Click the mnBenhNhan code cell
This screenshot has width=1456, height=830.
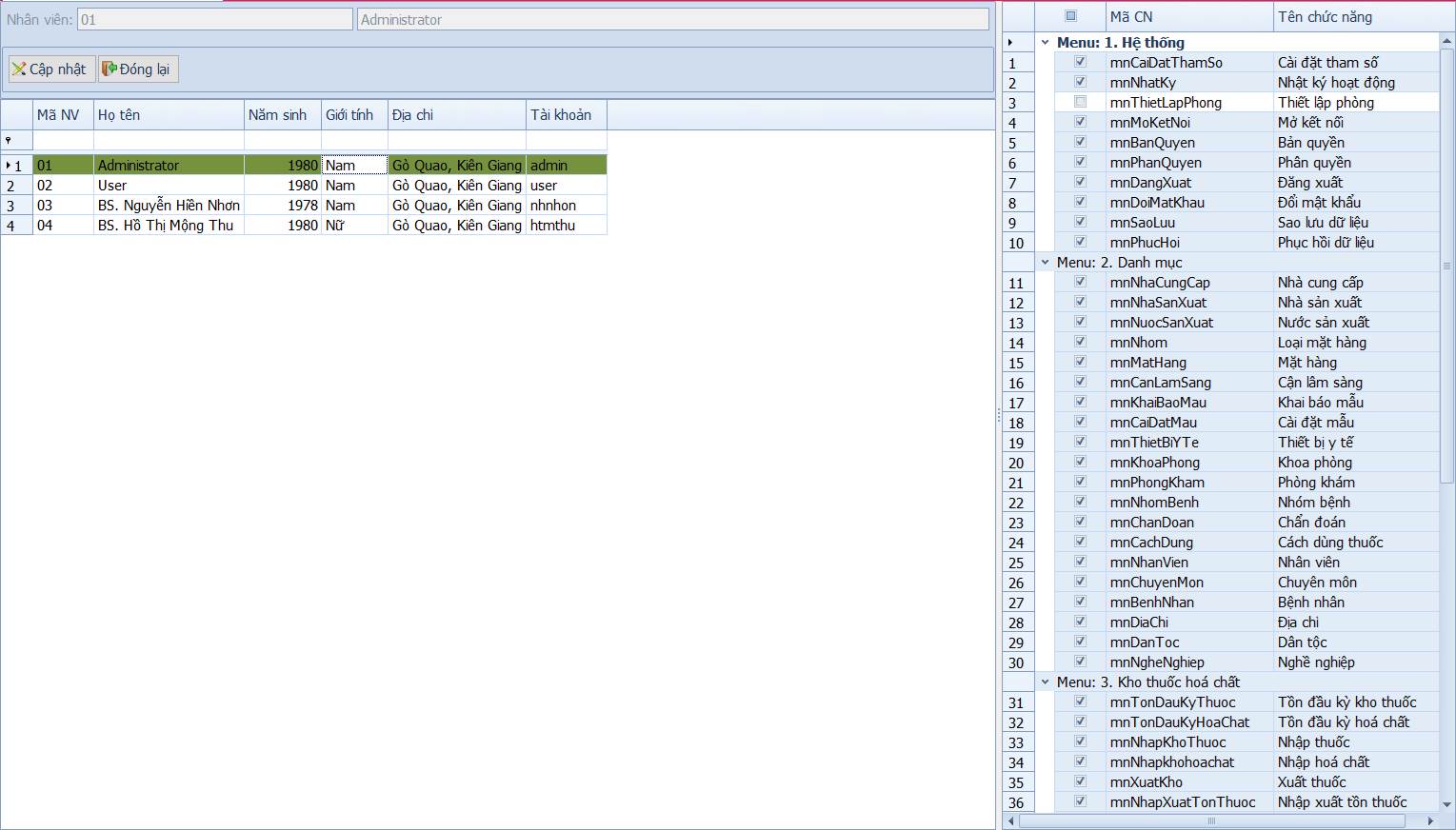tap(1189, 602)
